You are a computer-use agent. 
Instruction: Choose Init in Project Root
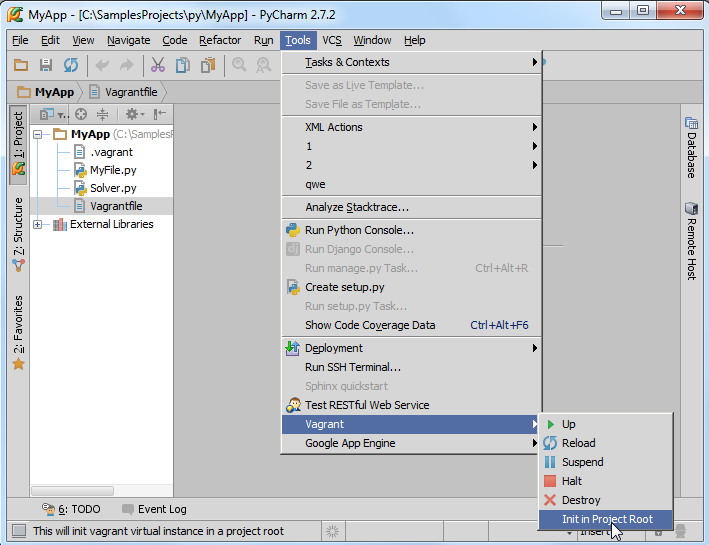[x=605, y=519]
